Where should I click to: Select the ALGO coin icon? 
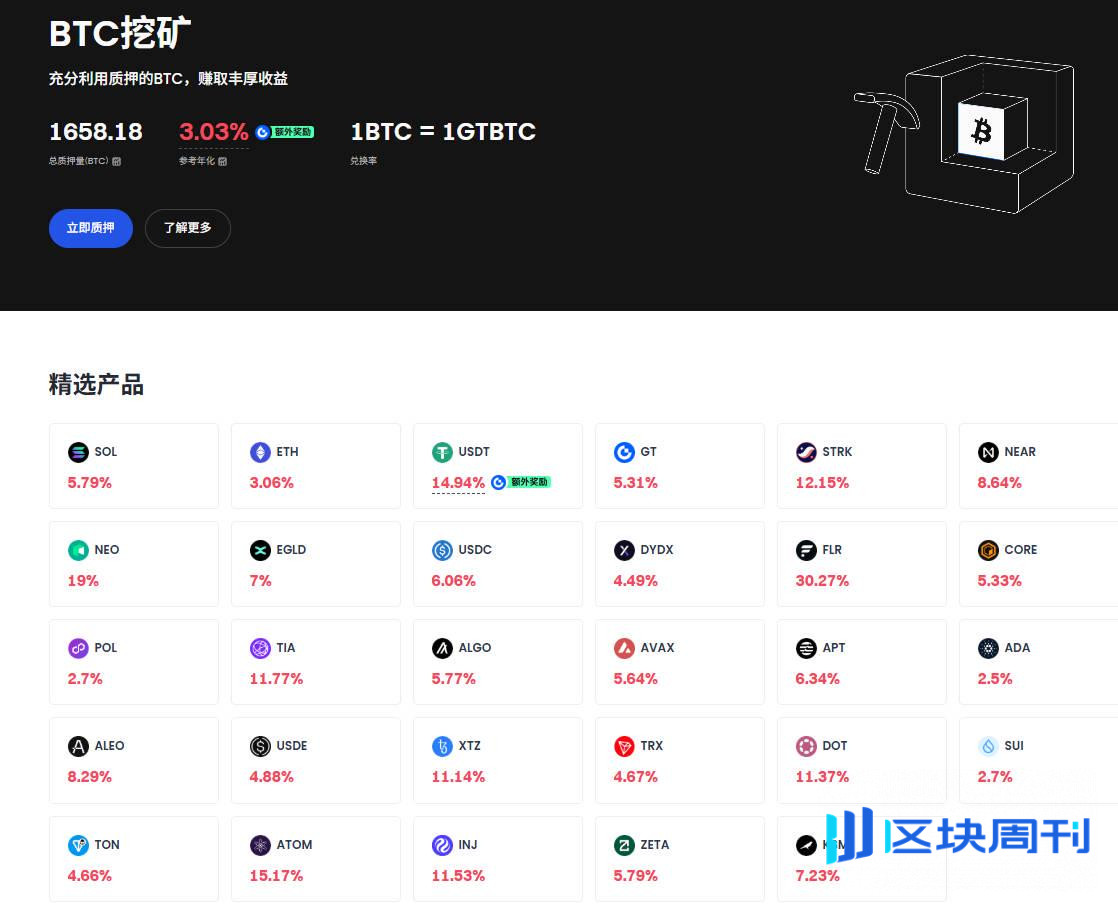coord(442,648)
